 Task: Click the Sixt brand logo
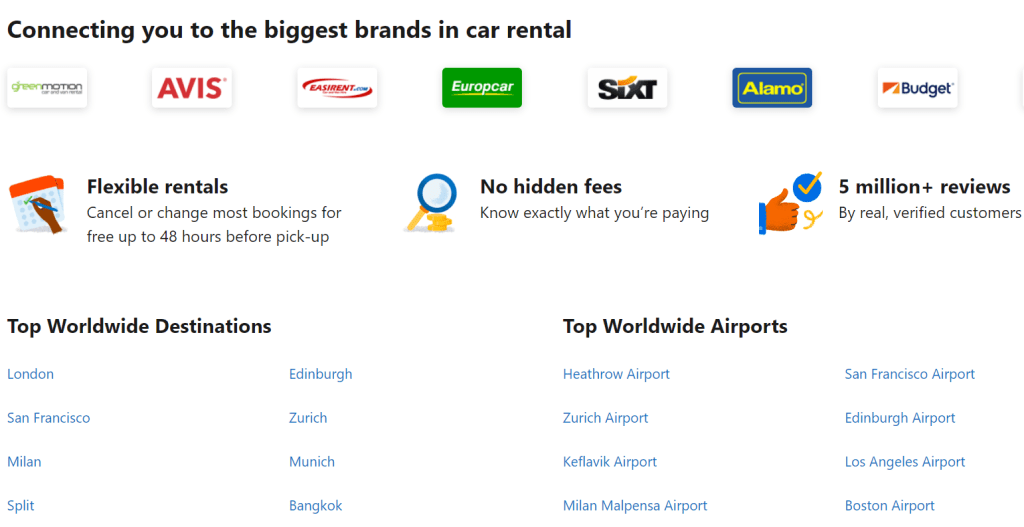click(x=627, y=88)
